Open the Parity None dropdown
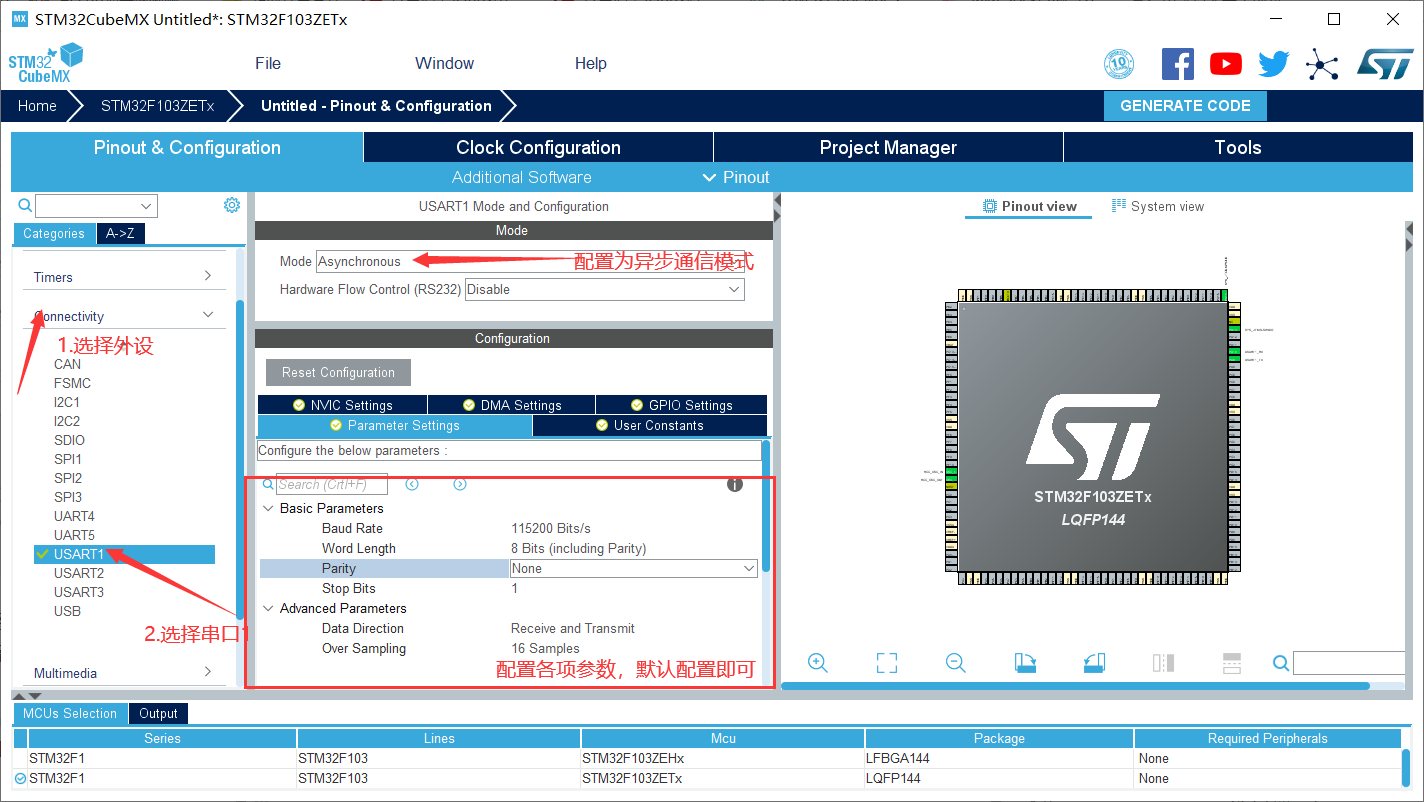1424x802 pixels. click(634, 568)
